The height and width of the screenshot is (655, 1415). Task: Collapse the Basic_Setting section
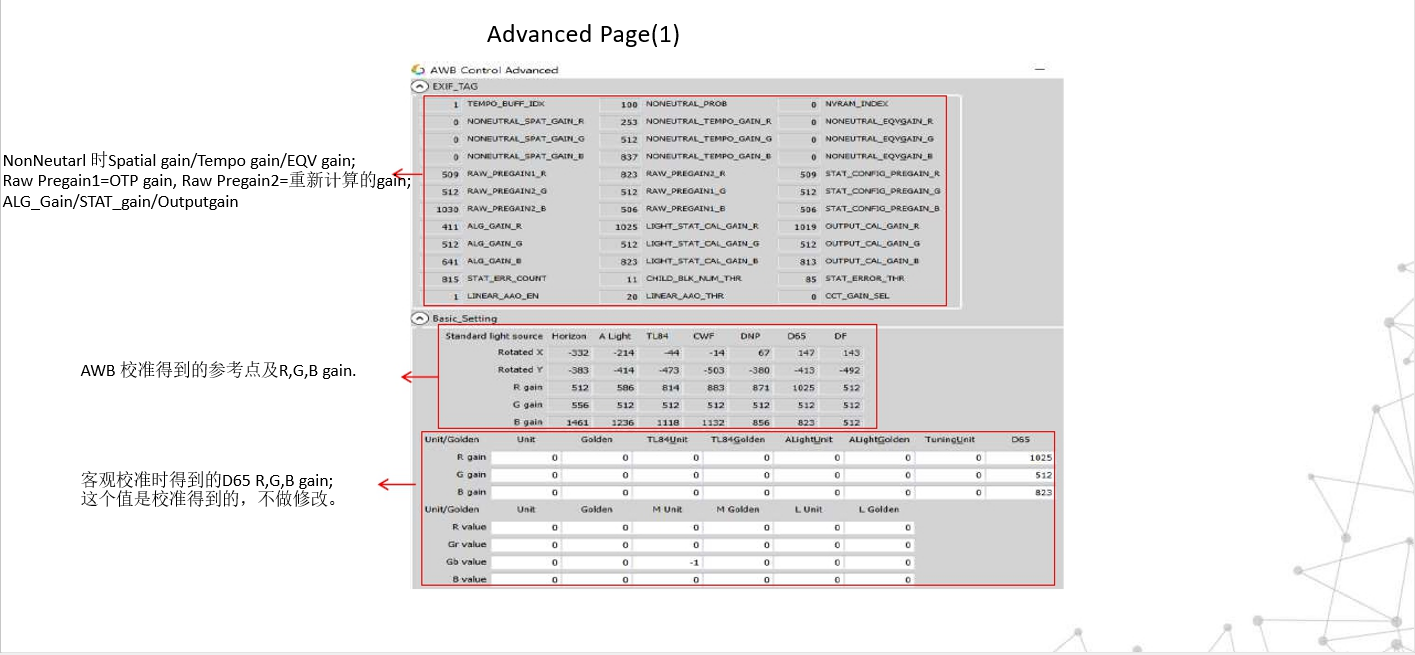pos(420,319)
